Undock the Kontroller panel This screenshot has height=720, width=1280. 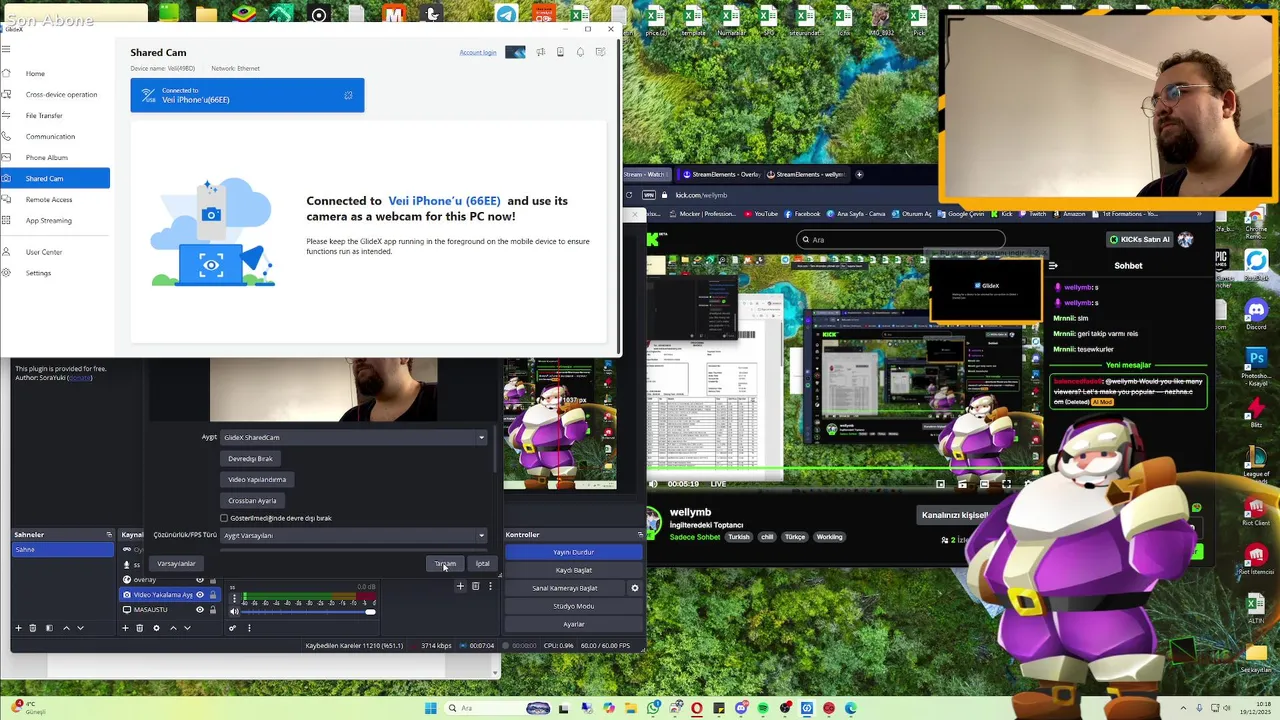(640, 535)
